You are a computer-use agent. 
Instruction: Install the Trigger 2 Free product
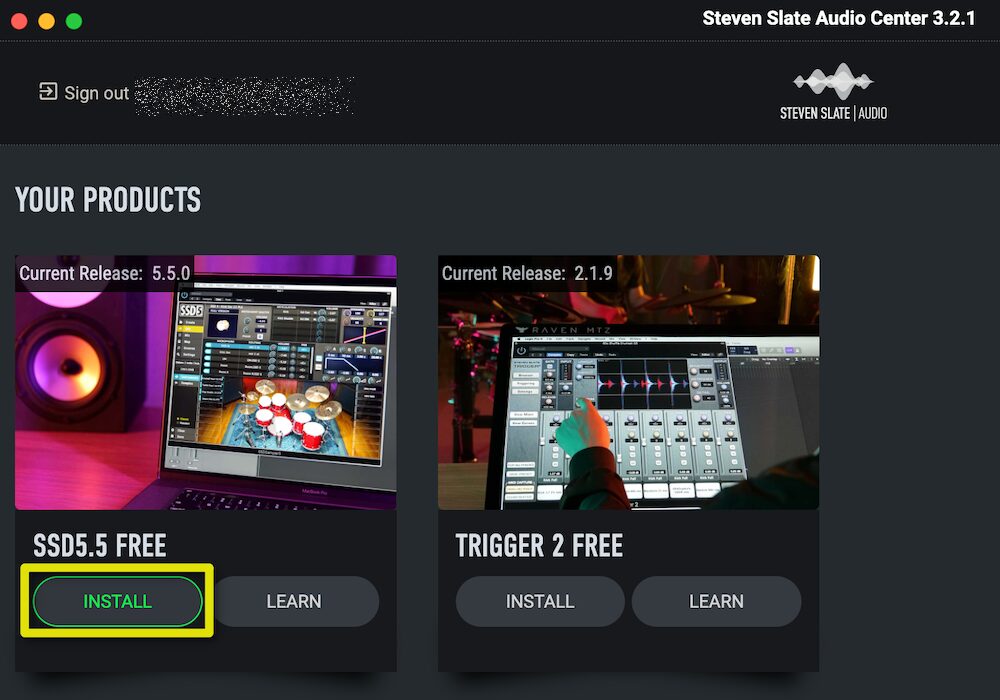pyautogui.click(x=540, y=601)
